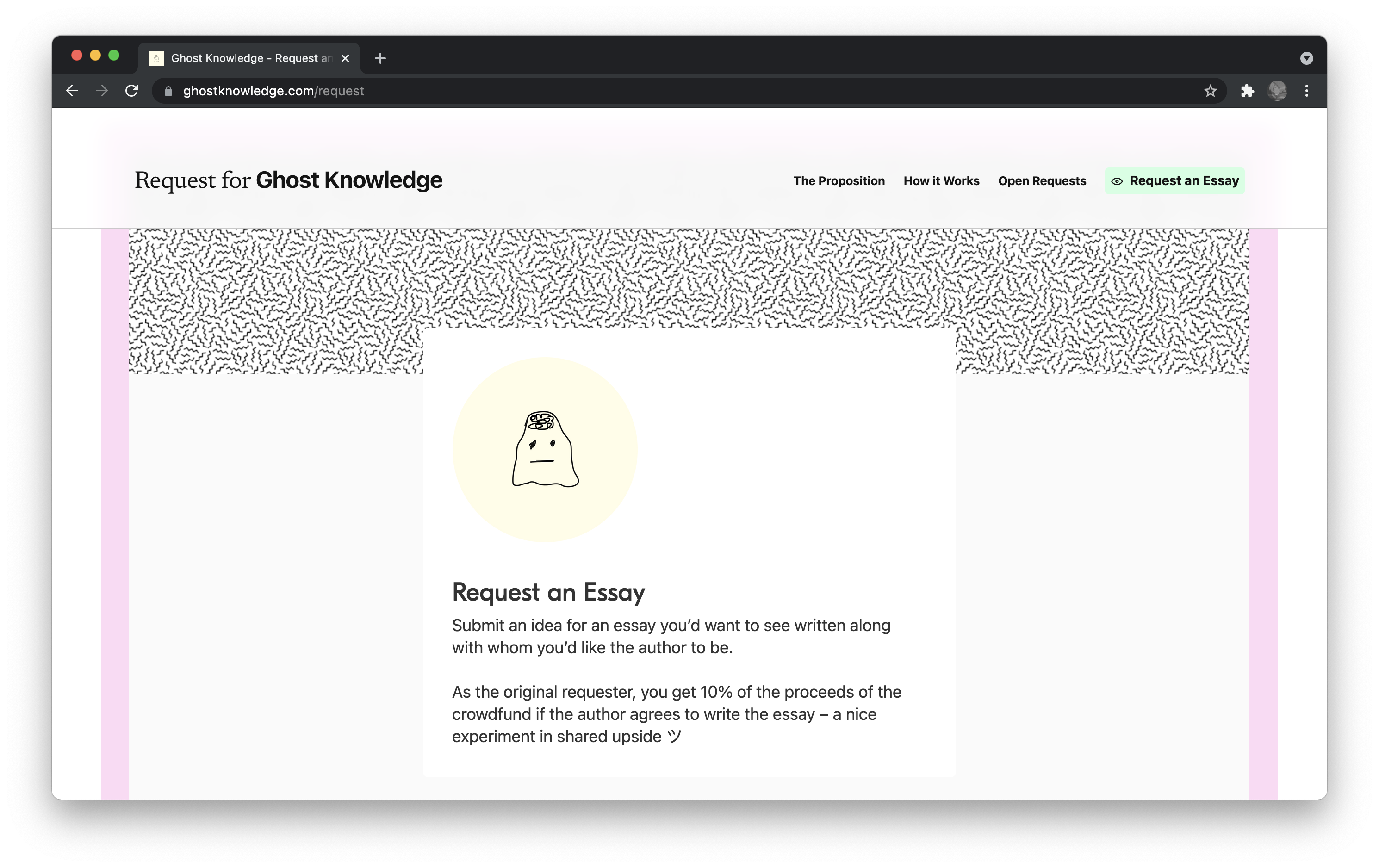This screenshot has height=868, width=1379.
Task: Navigate via The Proposition link
Action: [839, 181]
